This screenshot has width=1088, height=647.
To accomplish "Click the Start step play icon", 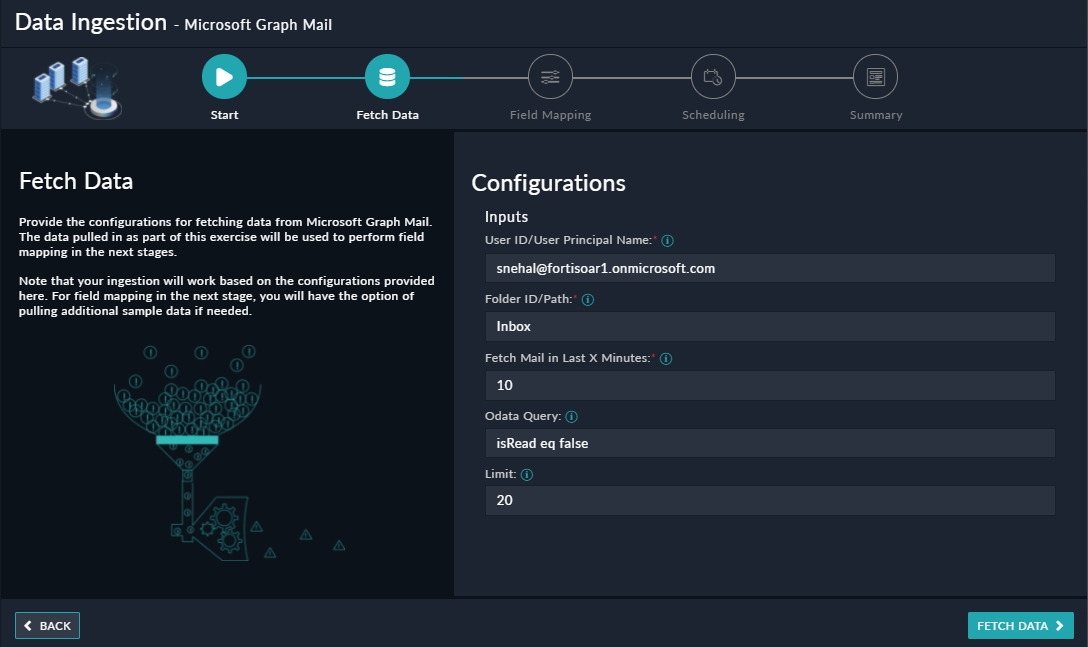I will tap(224, 77).
